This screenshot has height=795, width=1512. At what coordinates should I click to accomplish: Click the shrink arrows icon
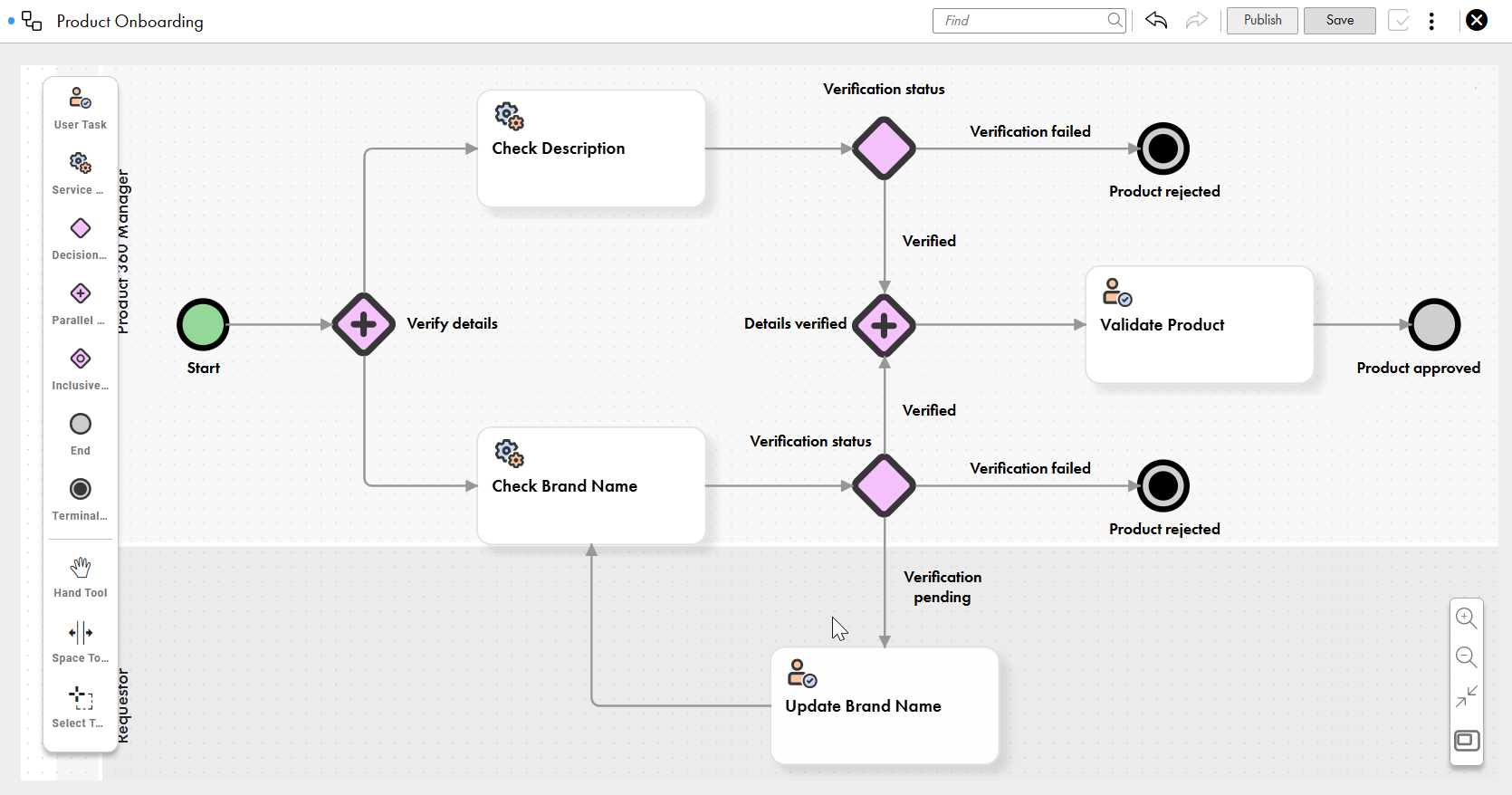point(1467,696)
